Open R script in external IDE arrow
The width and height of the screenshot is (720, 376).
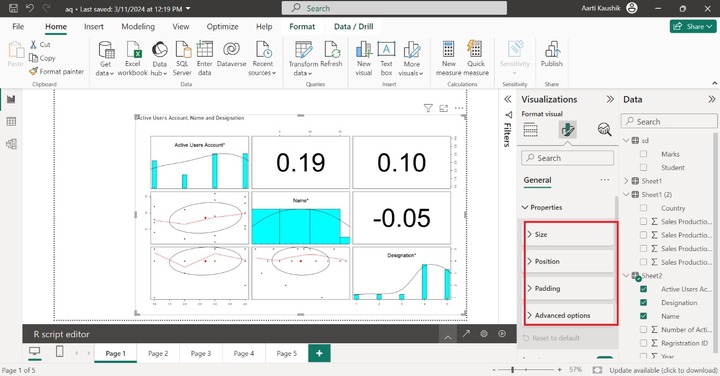(466, 334)
